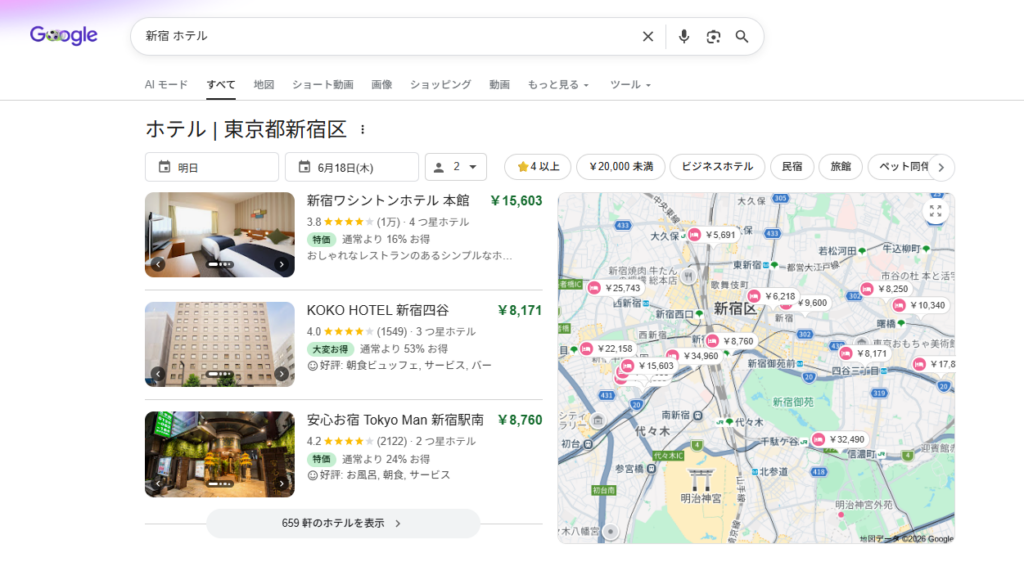This screenshot has width=1024, height=571.
Task: Click the 大変お得 badge for KOKO HOTEL
Action: [x=330, y=350]
